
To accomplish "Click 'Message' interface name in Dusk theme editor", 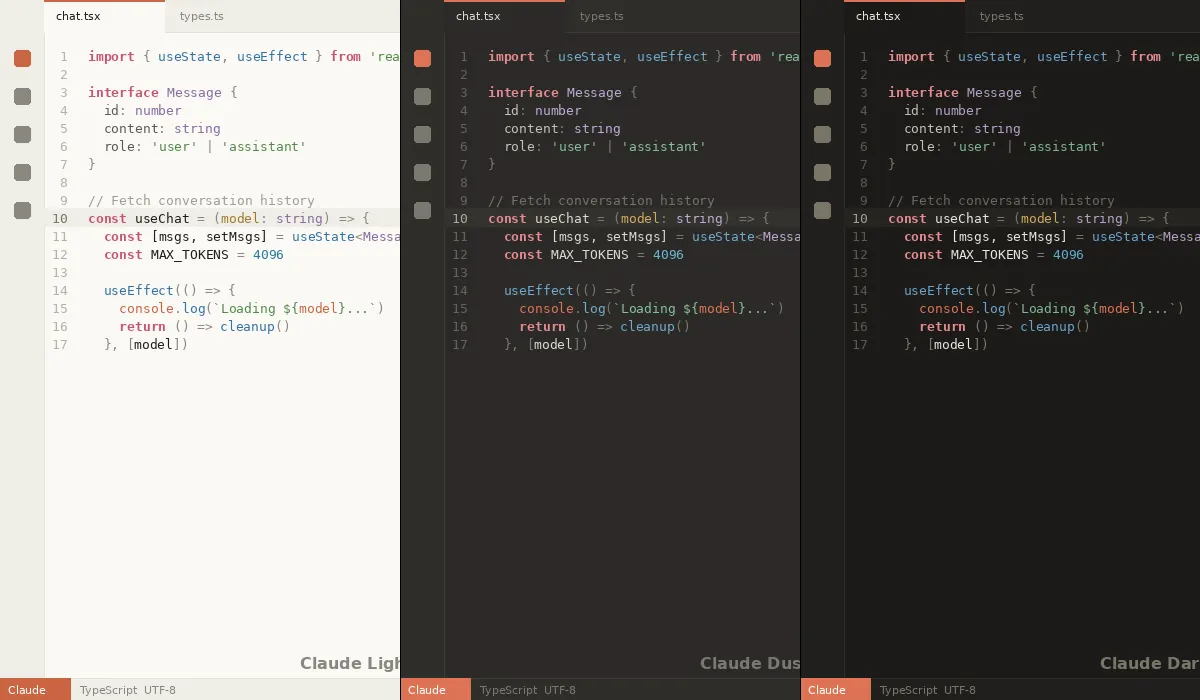I will (594, 92).
